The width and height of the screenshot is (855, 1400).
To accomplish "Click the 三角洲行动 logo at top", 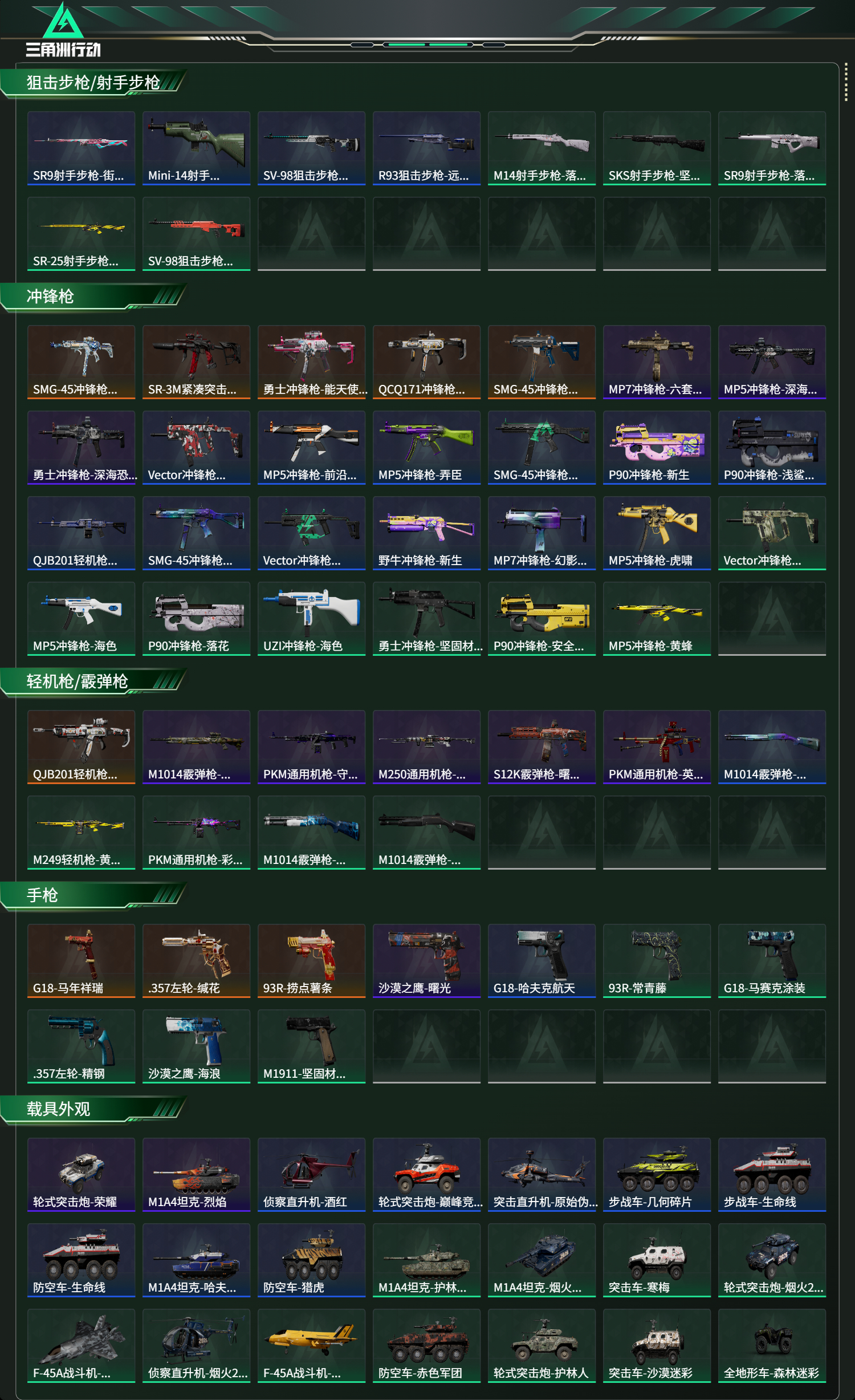I will tap(63, 30).
